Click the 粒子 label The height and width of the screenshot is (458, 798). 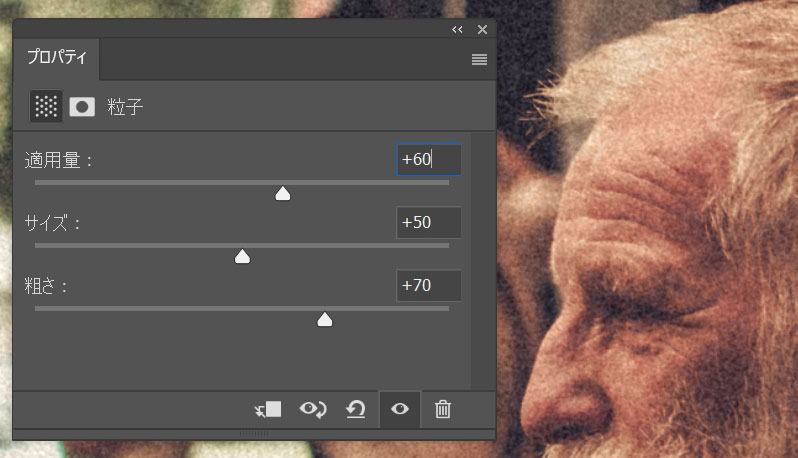(x=125, y=107)
